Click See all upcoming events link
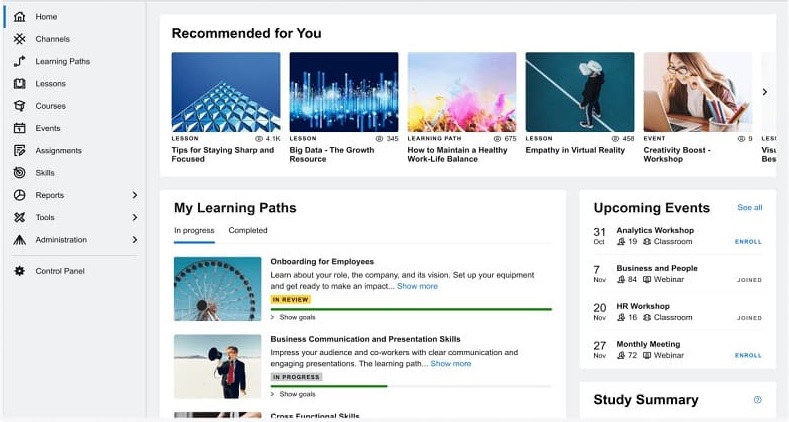The height and width of the screenshot is (422, 789). pos(750,207)
